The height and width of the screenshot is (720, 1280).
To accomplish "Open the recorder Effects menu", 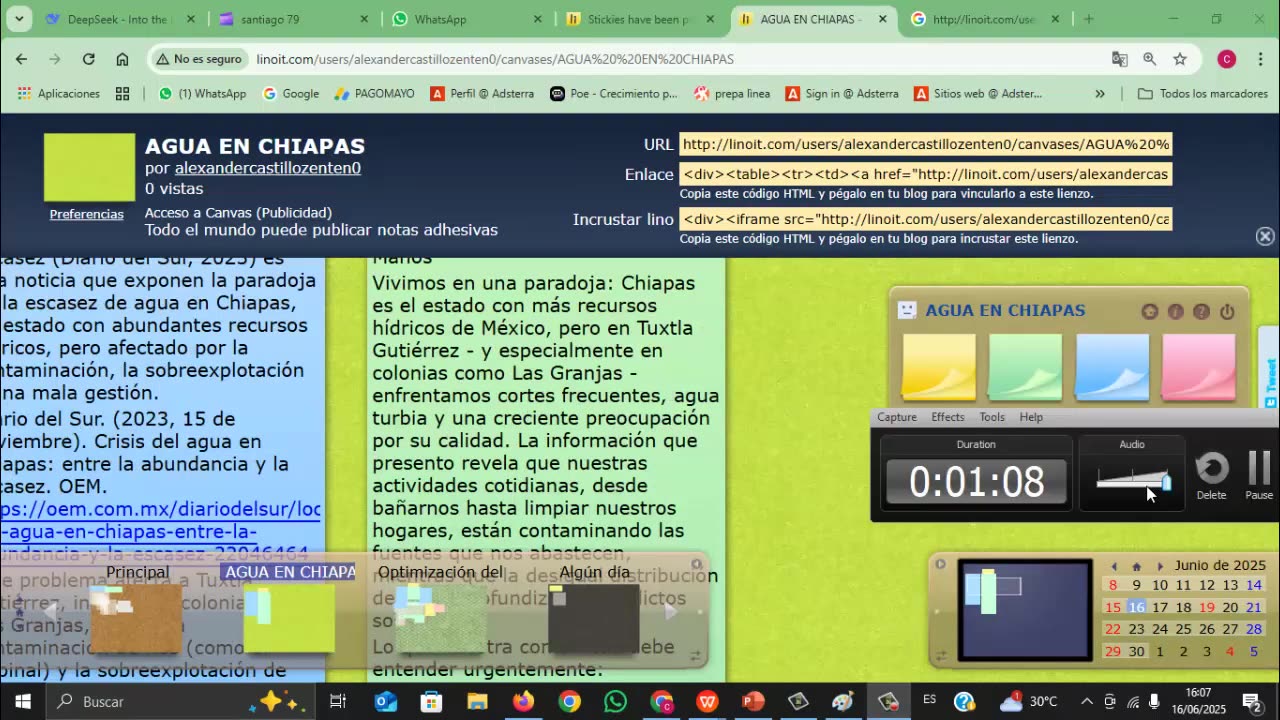I will 948,417.
